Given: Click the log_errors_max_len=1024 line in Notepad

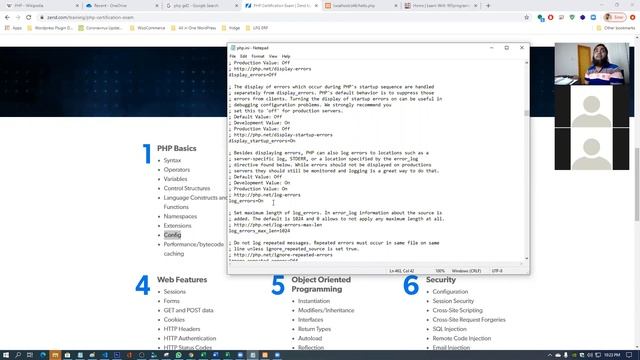Looking at the screenshot, I should (260, 231).
